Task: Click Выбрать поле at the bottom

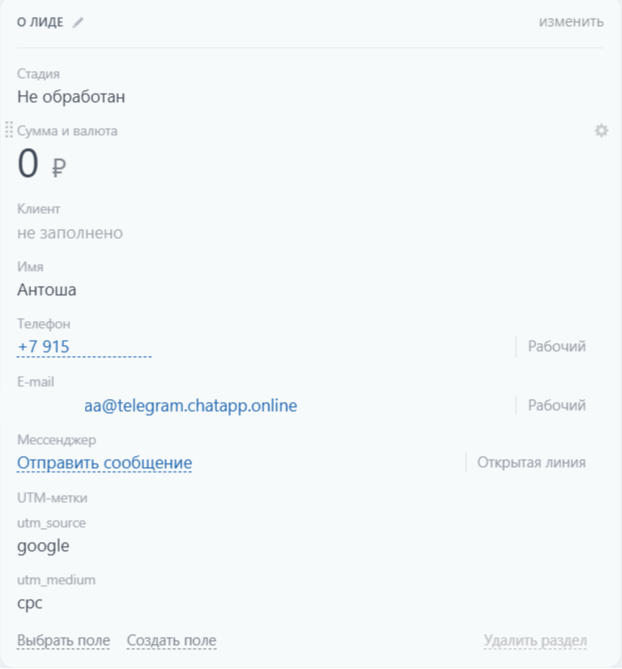Action: 63,640
